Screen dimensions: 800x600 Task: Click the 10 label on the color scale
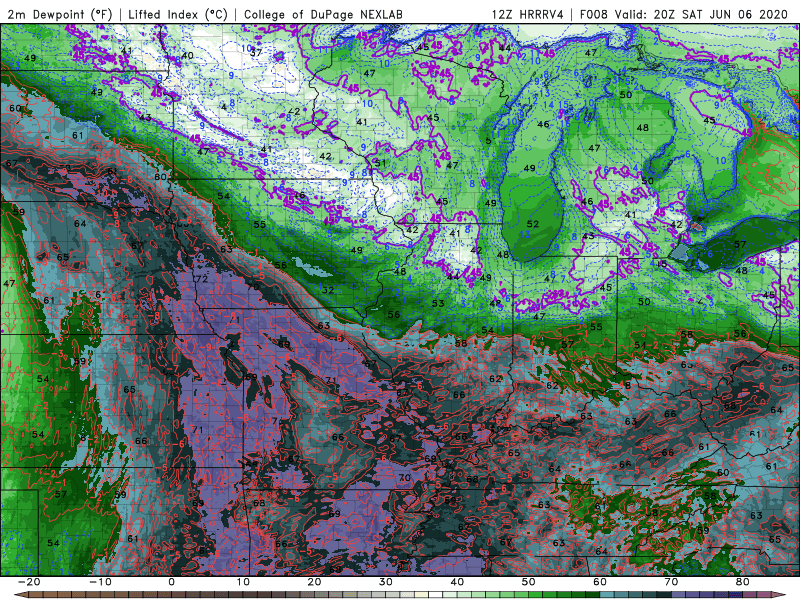click(x=243, y=582)
